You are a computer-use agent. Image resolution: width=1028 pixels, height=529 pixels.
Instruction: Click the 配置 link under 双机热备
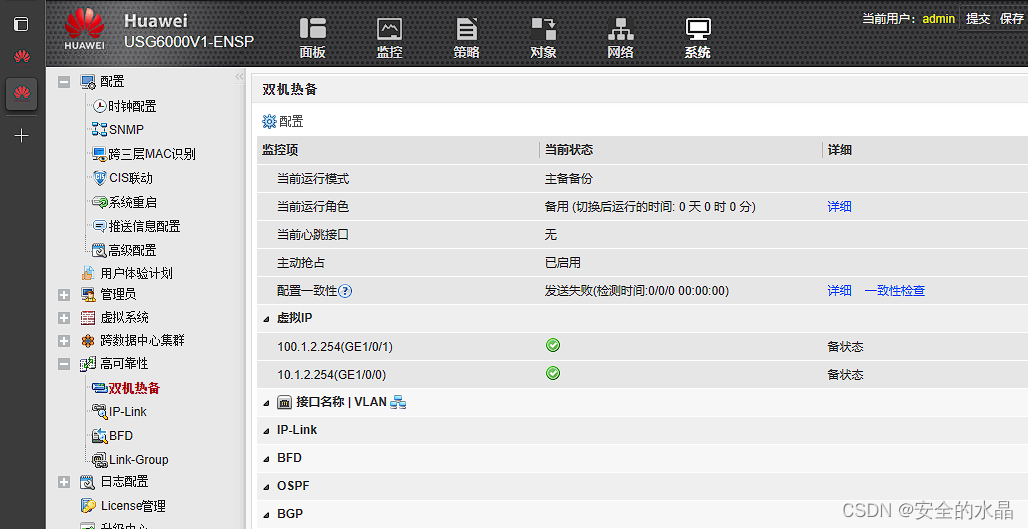click(291, 121)
